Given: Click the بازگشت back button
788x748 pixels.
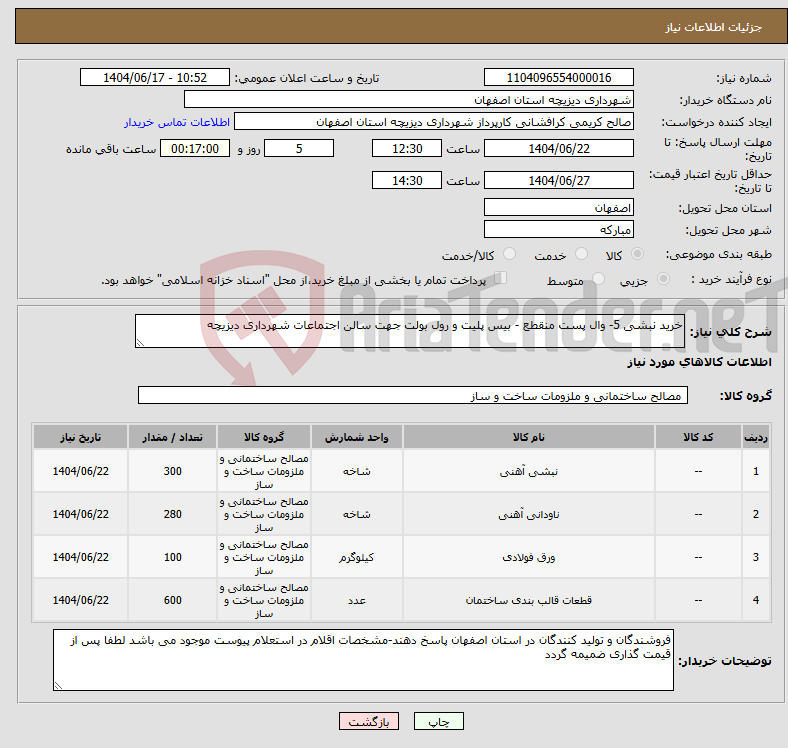Looking at the screenshot, I should tap(369, 721).
